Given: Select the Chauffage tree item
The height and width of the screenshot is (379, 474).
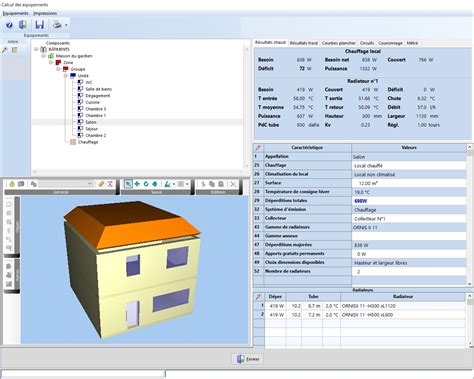Looking at the screenshot, I should tap(88, 142).
